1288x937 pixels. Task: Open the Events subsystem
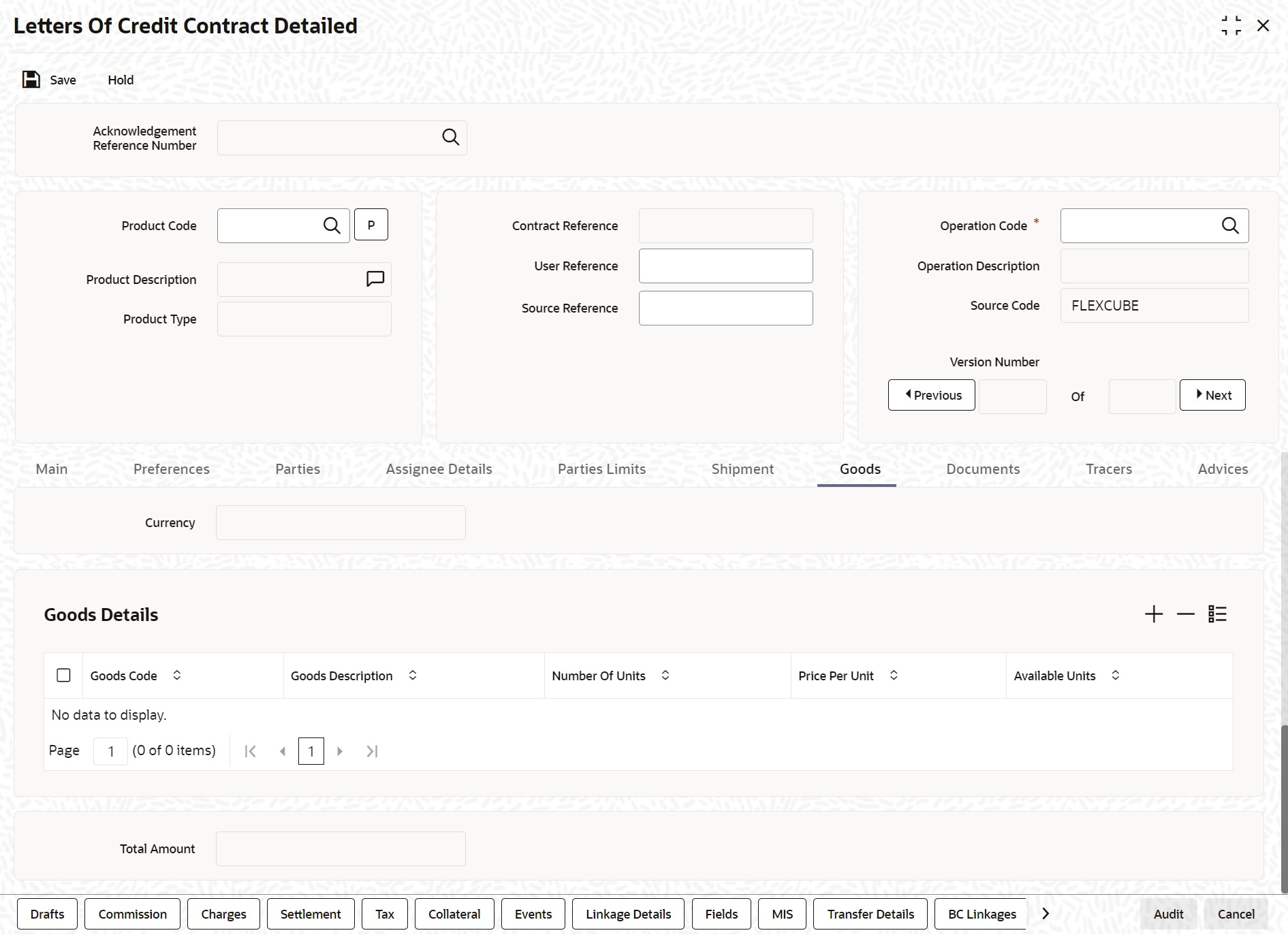533,914
